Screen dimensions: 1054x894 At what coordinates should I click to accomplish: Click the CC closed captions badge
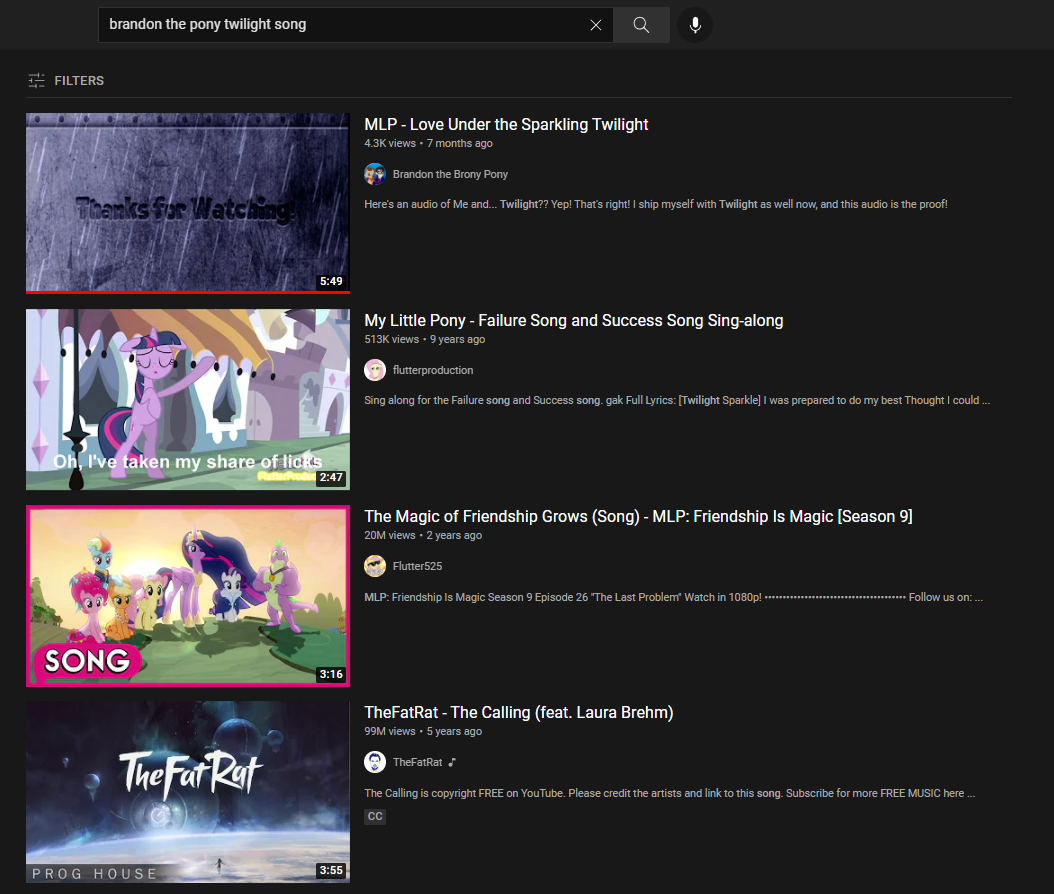tap(375, 816)
